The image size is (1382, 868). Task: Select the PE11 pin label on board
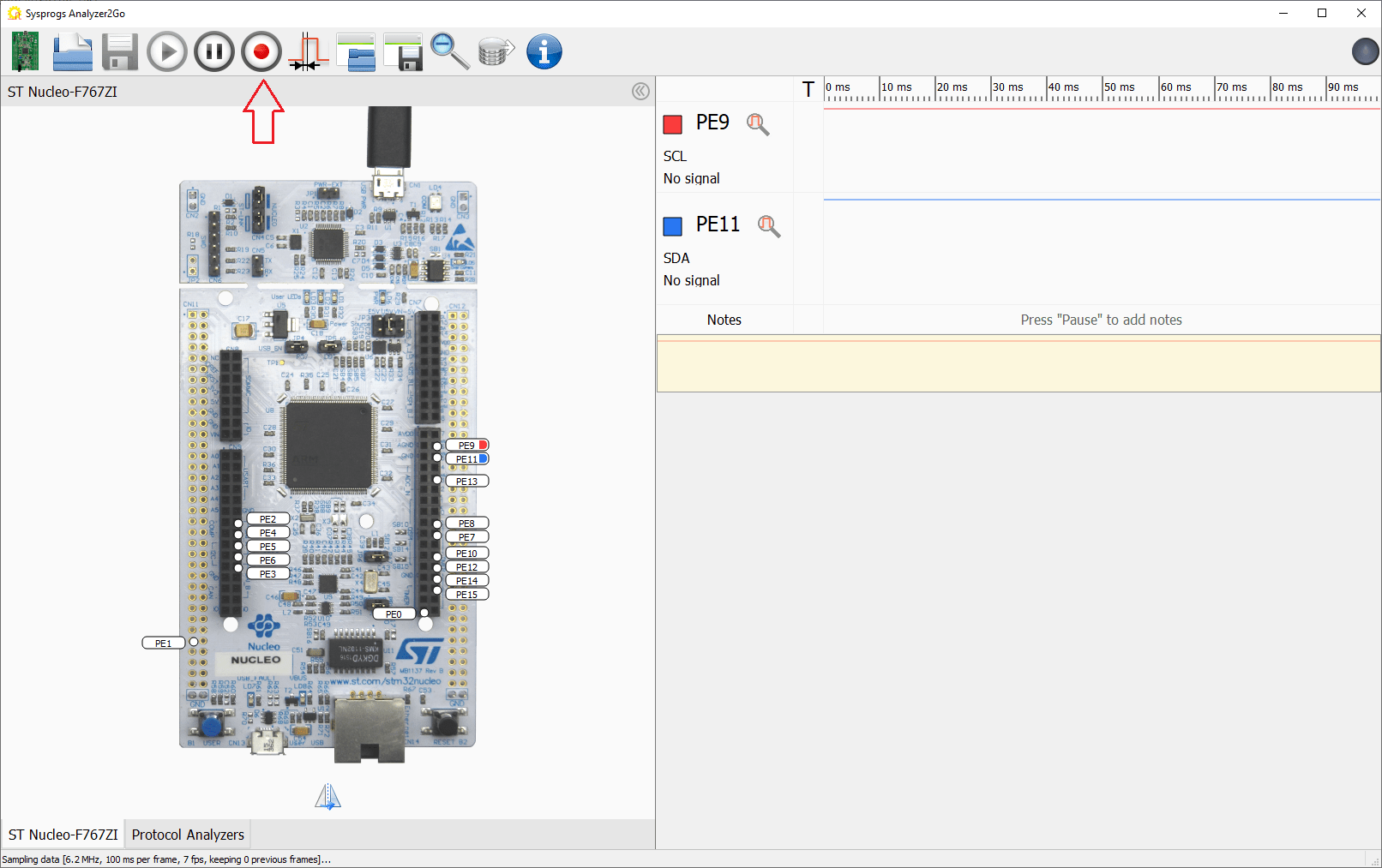pos(466,458)
